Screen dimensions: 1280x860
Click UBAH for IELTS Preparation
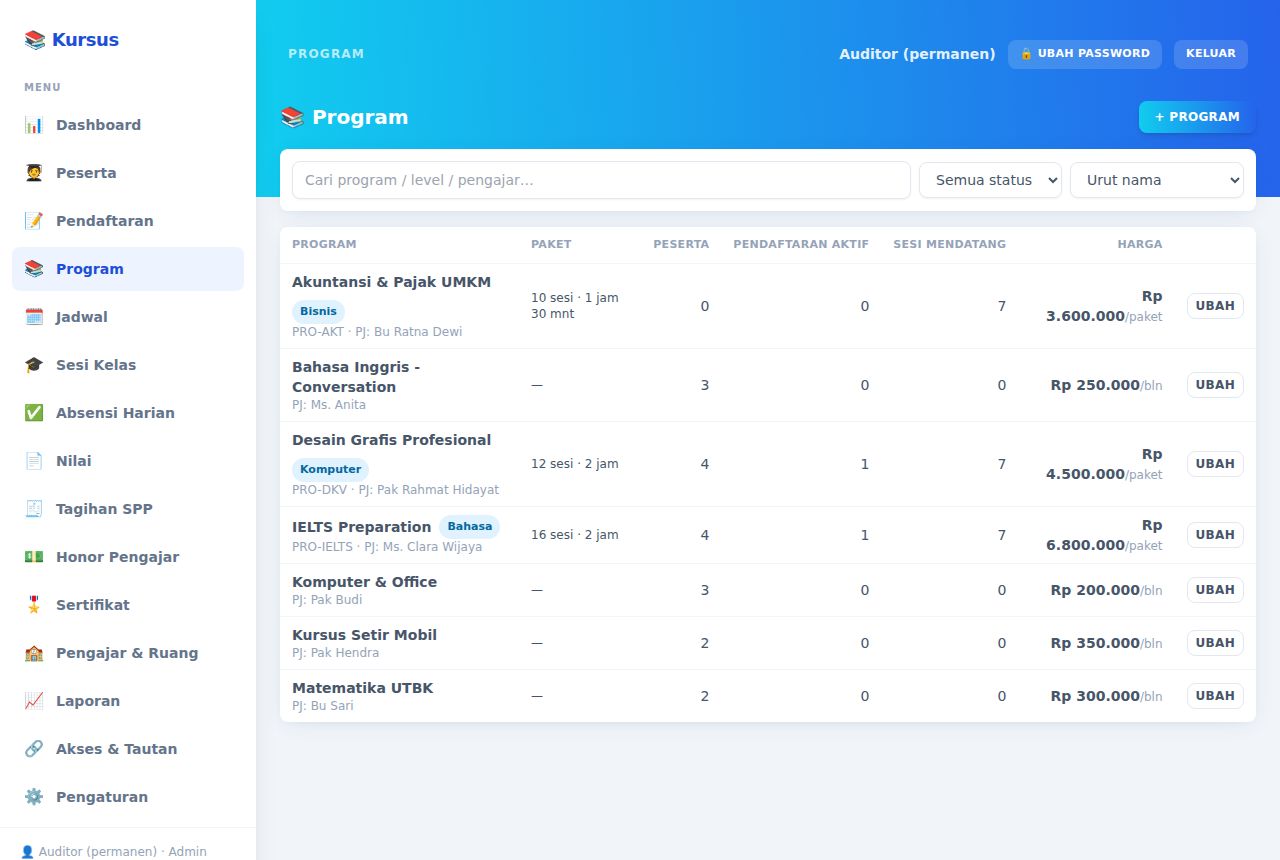1215,535
